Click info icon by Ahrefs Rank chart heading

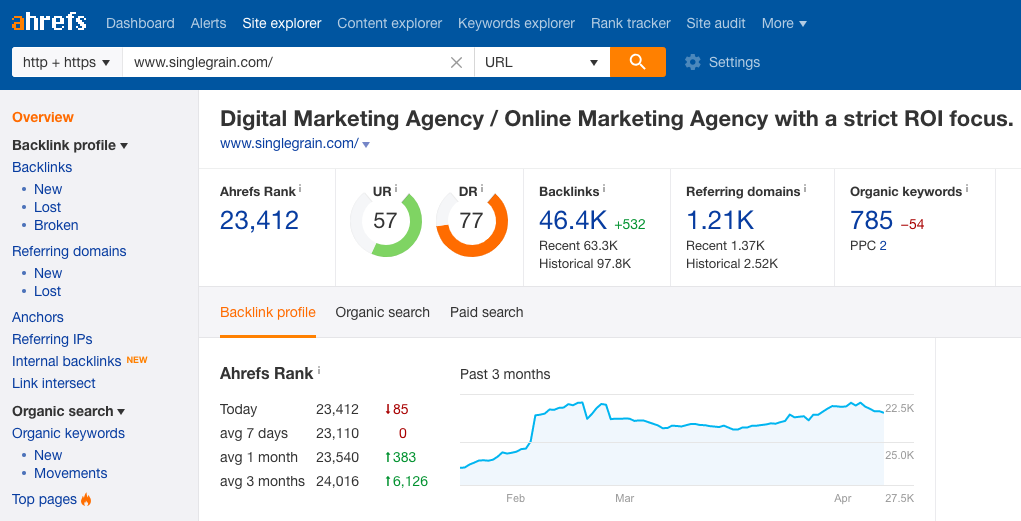(x=319, y=371)
